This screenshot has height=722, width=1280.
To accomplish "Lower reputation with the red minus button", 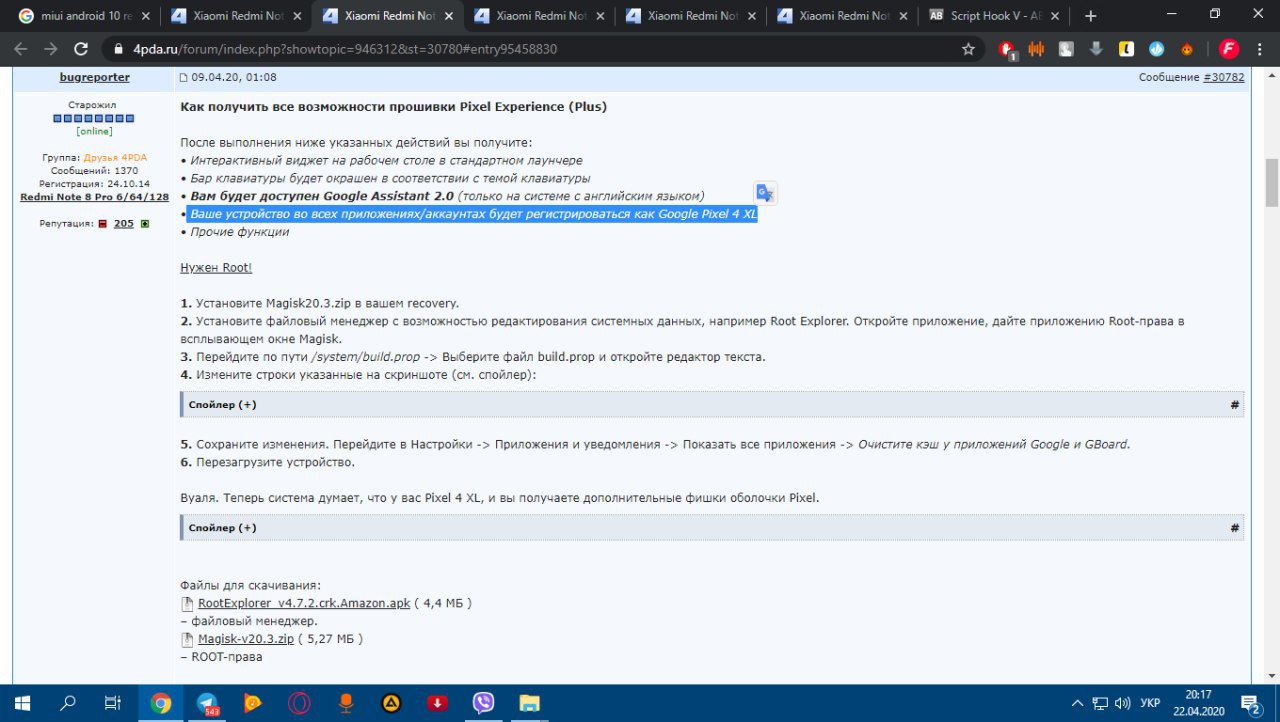I will tap(102, 223).
